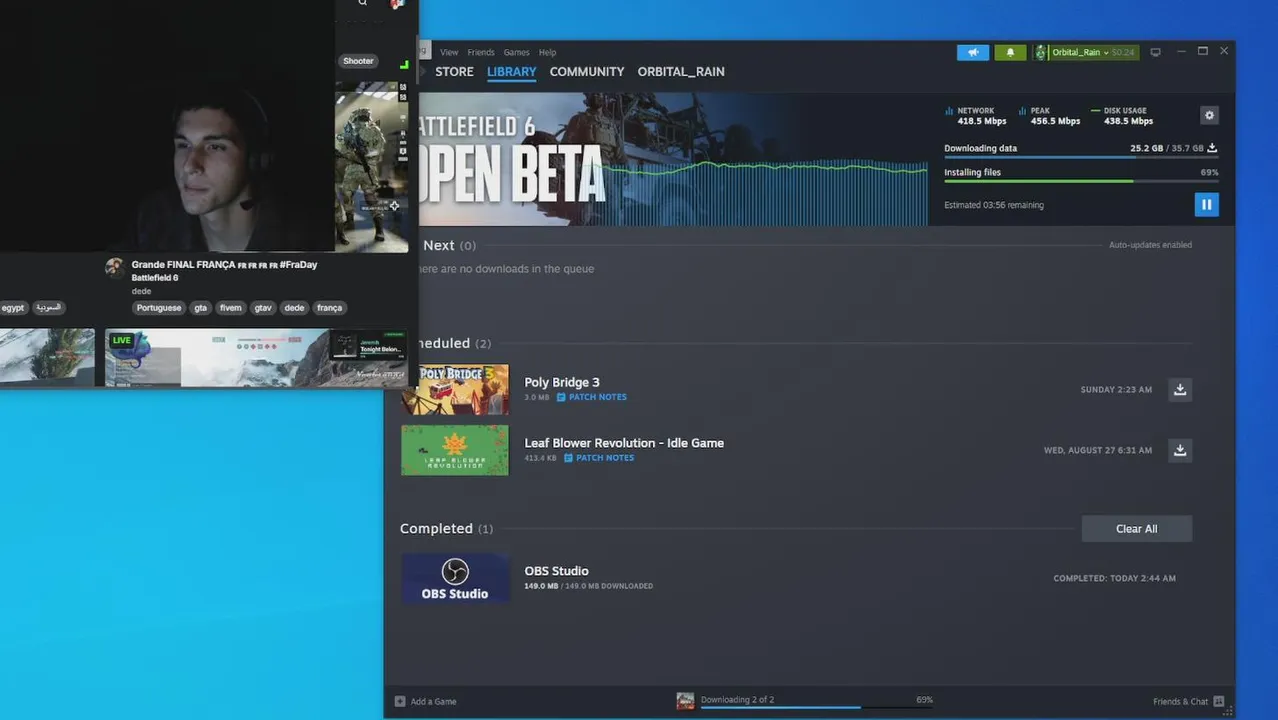The image size is (1278, 720).
Task: Start Leaf Blower Revolution download now
Action: click(1180, 450)
